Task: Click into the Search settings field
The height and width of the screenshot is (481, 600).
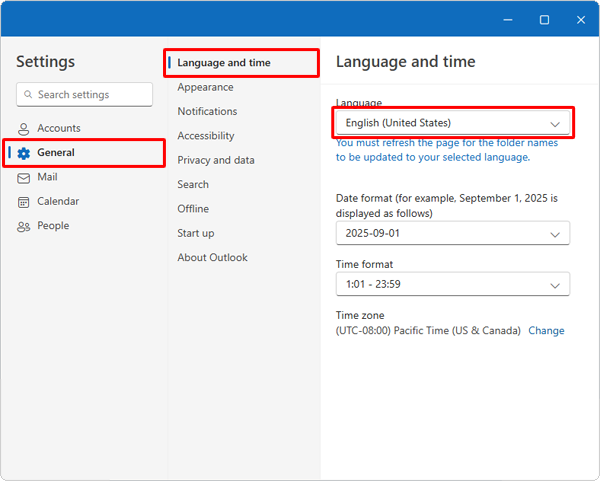Action: (85, 94)
